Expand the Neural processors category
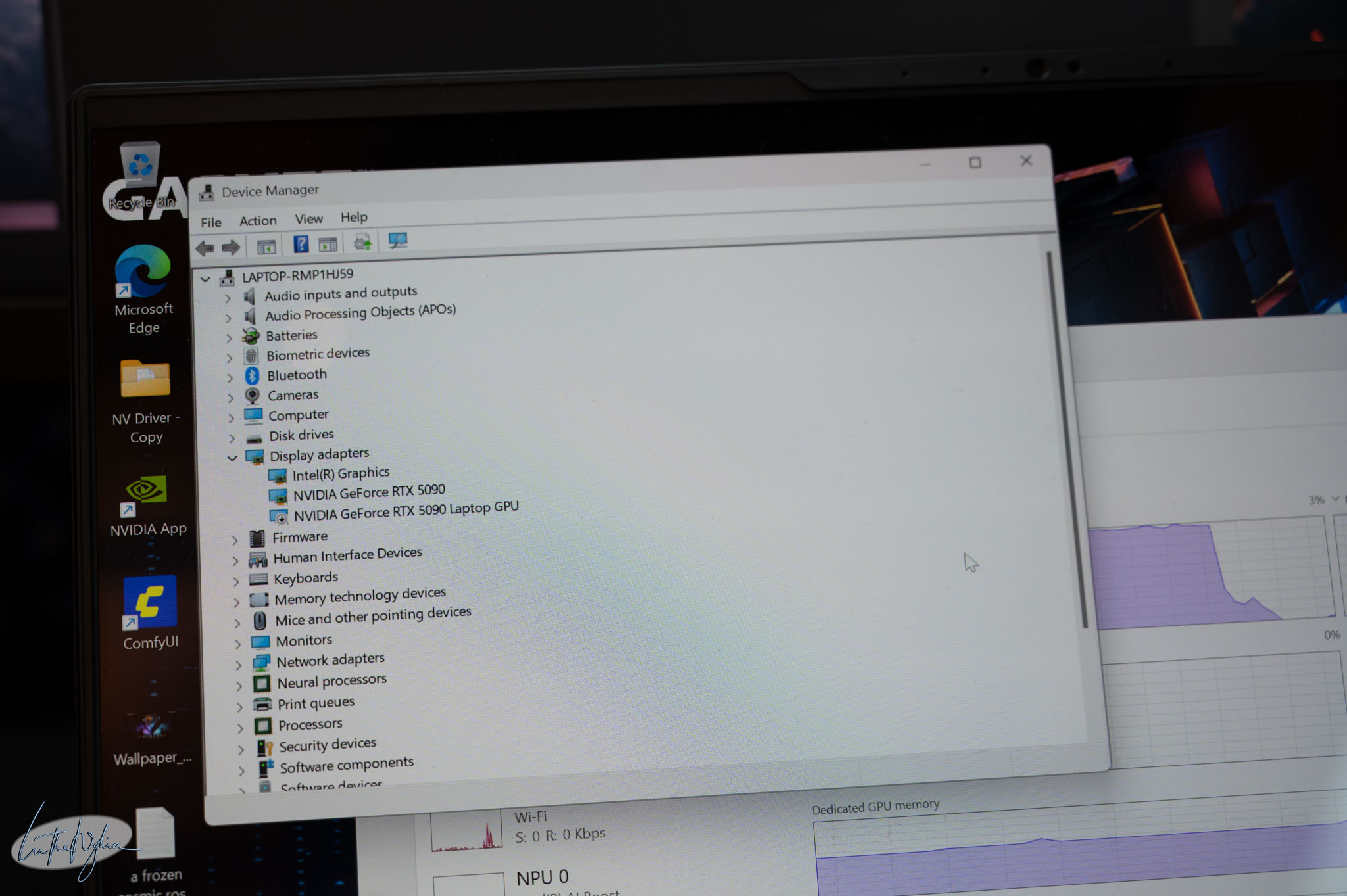 click(x=239, y=686)
